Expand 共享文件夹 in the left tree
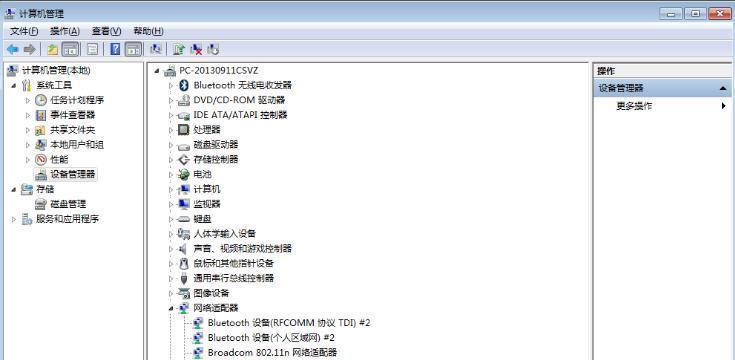This screenshot has width=735, height=360. pos(28,130)
